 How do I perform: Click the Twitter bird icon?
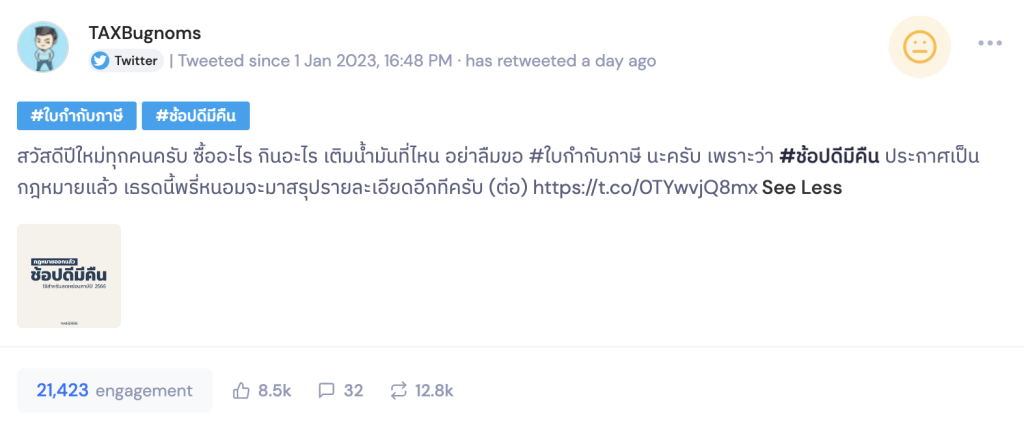[x=100, y=60]
